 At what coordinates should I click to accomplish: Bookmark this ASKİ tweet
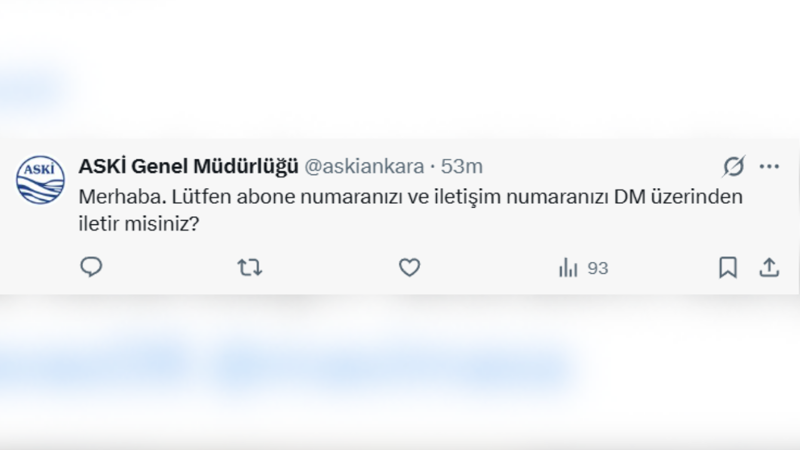tap(728, 267)
